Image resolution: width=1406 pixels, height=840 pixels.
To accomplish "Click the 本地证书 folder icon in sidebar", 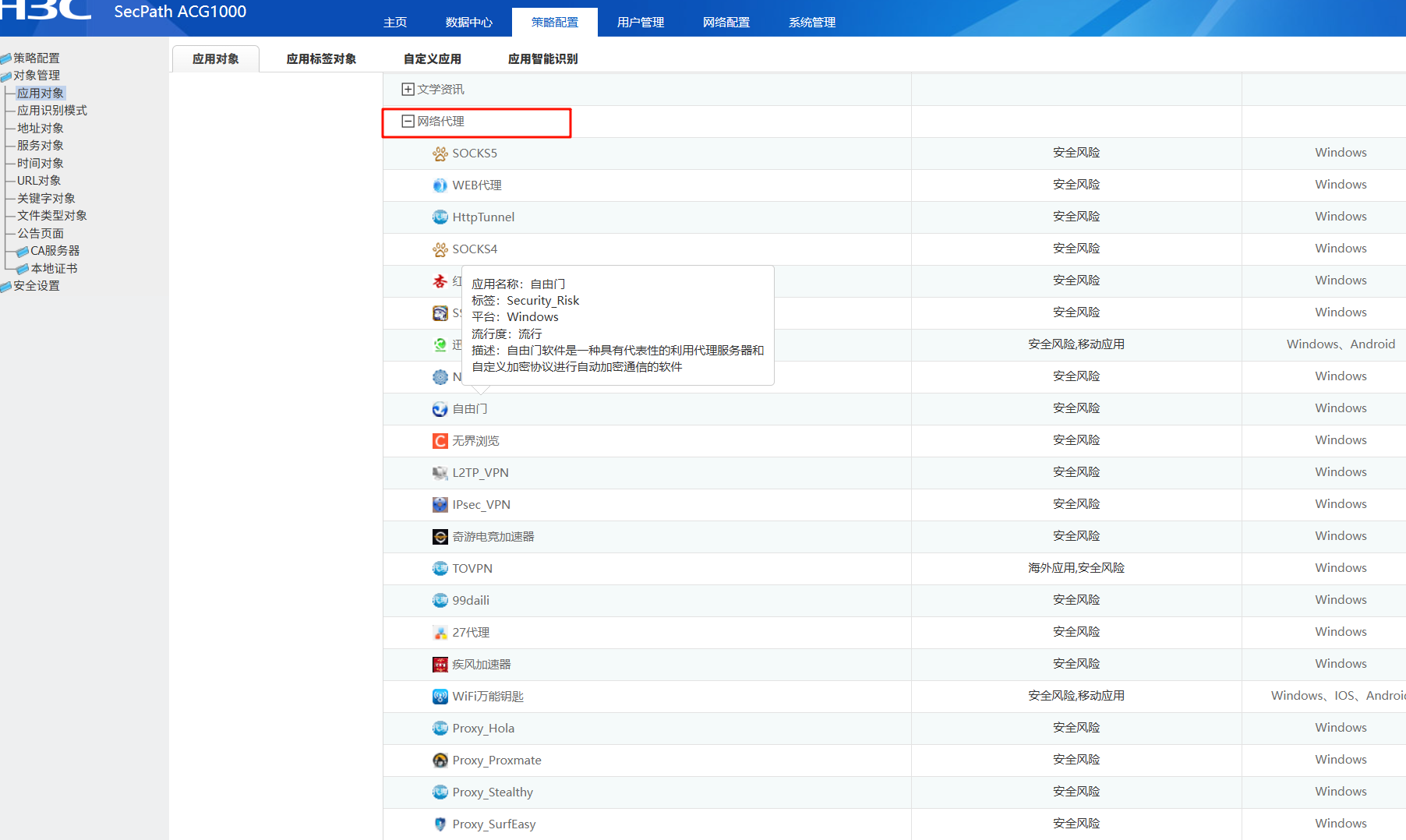I will click(x=22, y=269).
